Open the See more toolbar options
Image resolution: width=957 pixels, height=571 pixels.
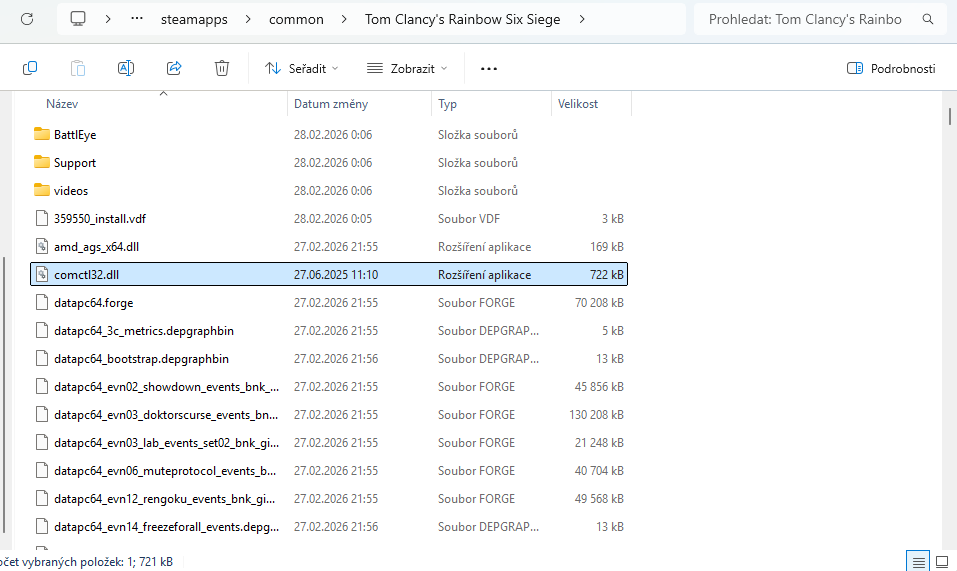(x=489, y=69)
